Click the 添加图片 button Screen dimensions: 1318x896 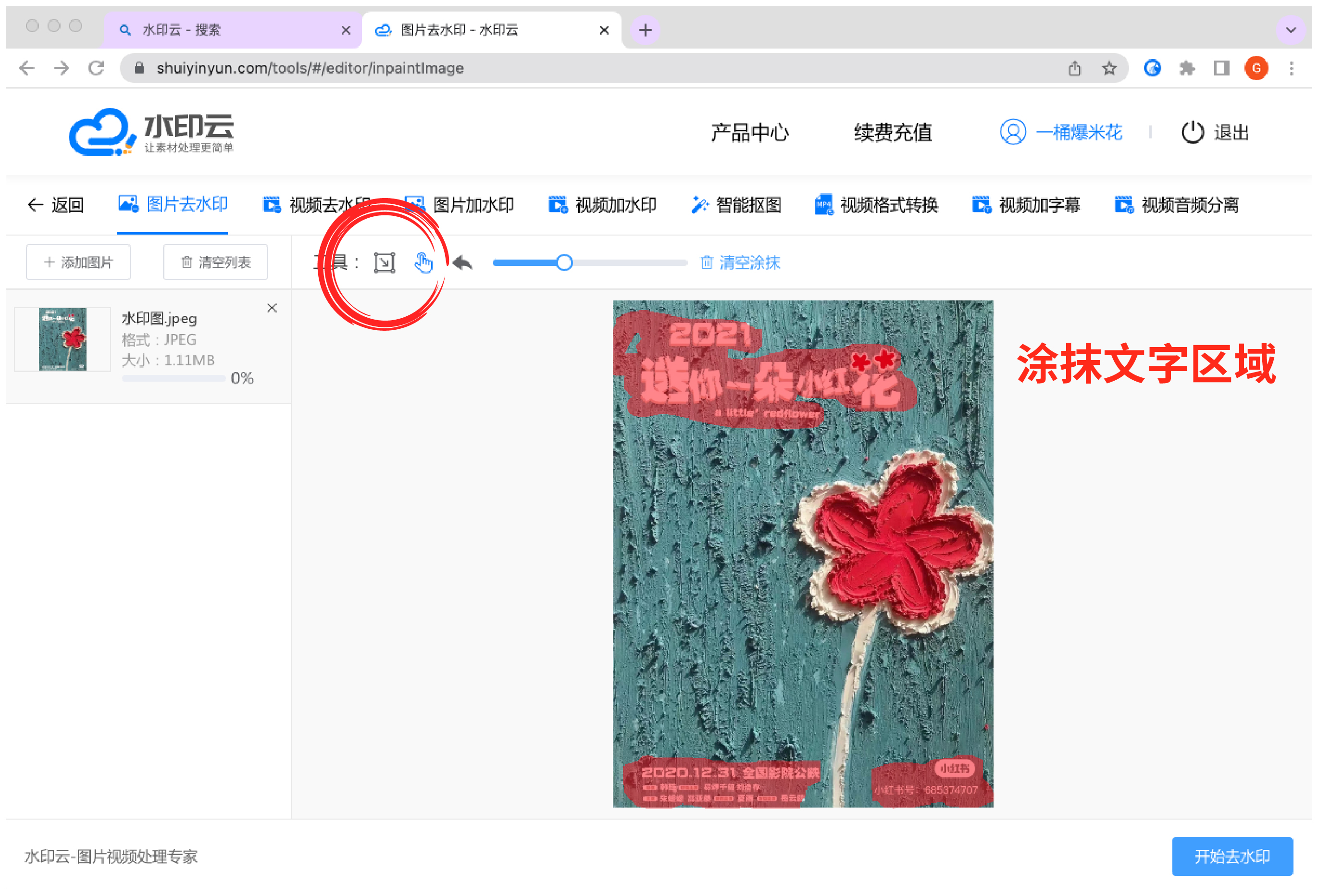78,262
